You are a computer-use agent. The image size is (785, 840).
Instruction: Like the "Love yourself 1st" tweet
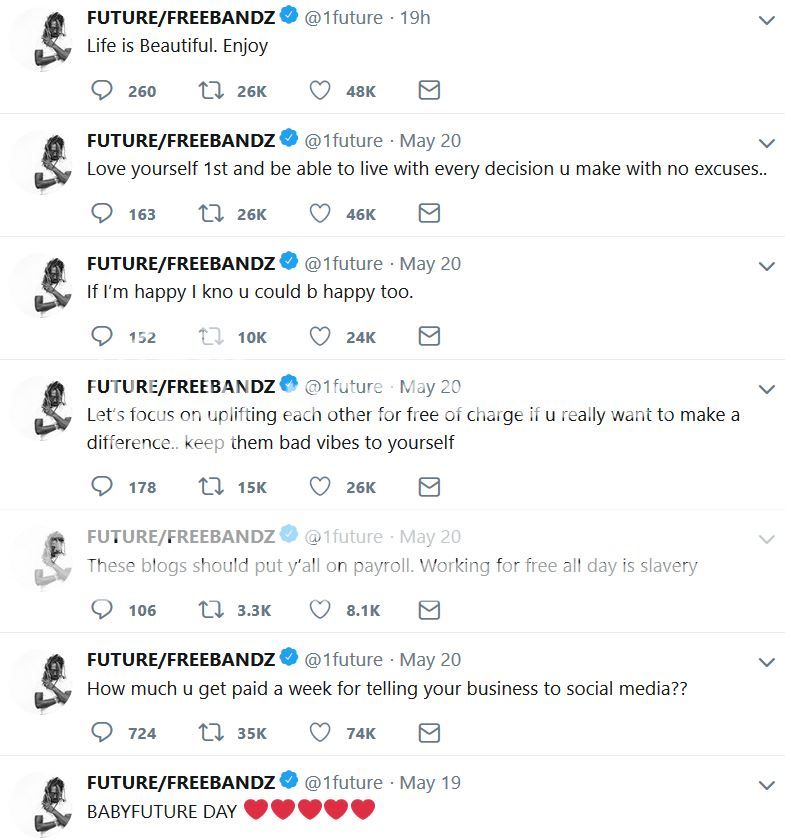pyautogui.click(x=320, y=213)
